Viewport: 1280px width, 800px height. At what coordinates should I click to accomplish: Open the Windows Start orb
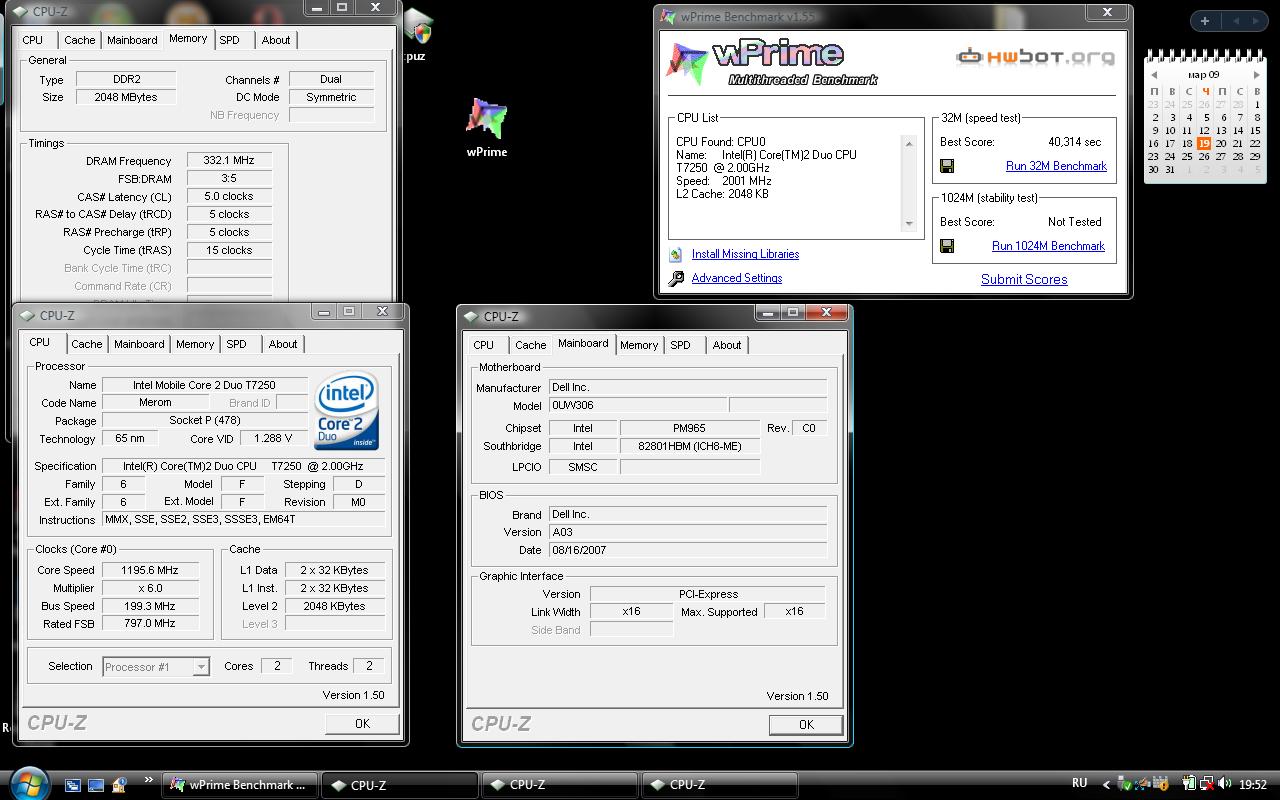point(28,783)
